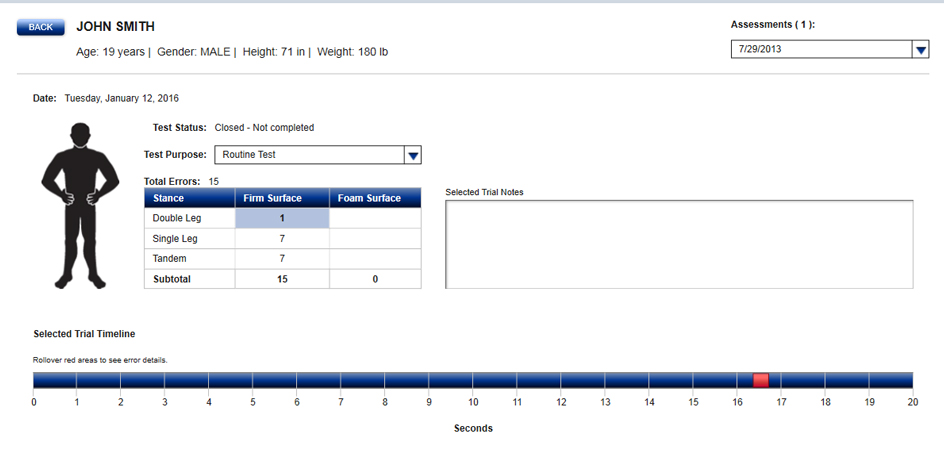Click the BACK button
The height and width of the screenshot is (452, 944).
coord(40,27)
